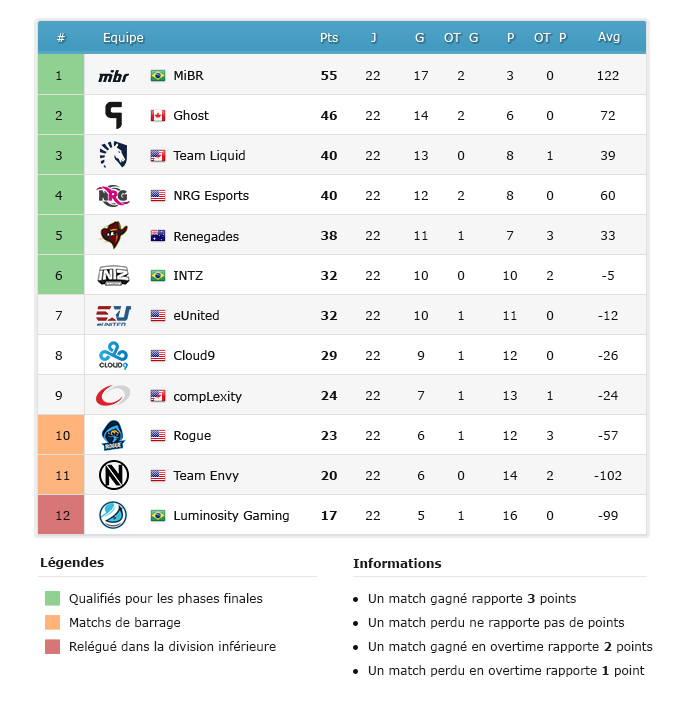Click the Brazil flag next to INTZ
The image size is (684, 705).
158,276
